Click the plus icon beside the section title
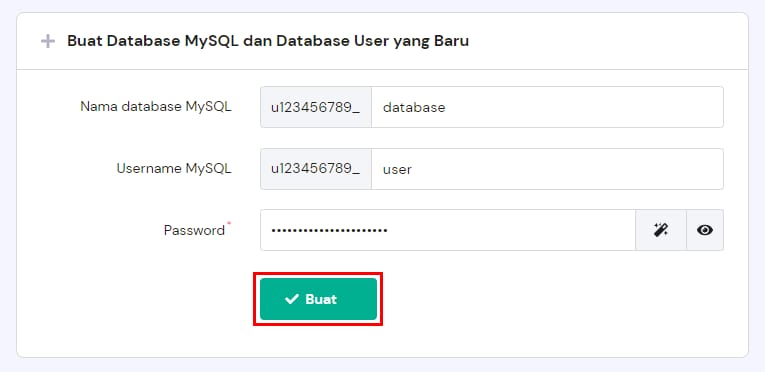This screenshot has width=765, height=372. tap(48, 41)
